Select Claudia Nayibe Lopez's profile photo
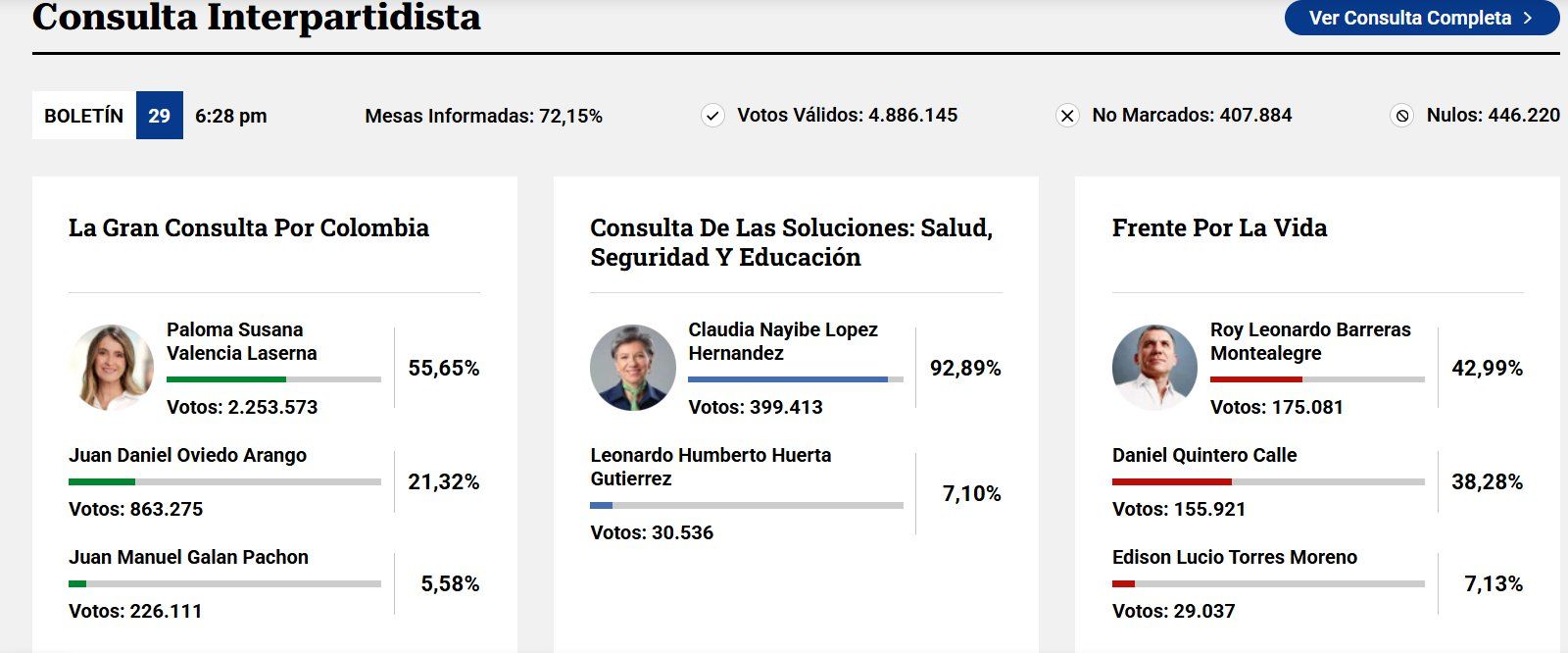Viewport: 1568px width, 653px height. pyautogui.click(x=632, y=366)
